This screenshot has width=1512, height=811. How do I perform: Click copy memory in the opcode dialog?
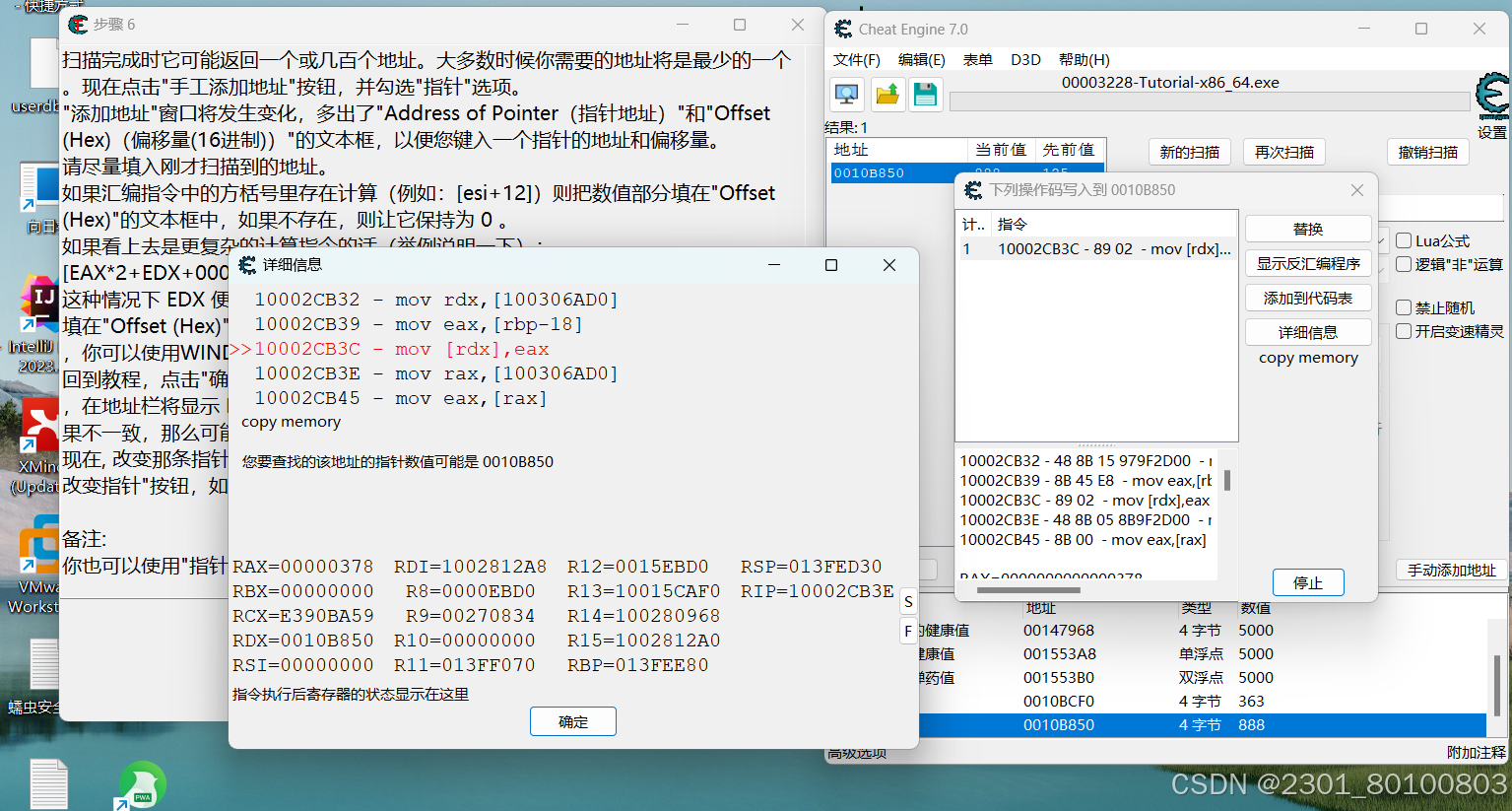(x=1308, y=358)
